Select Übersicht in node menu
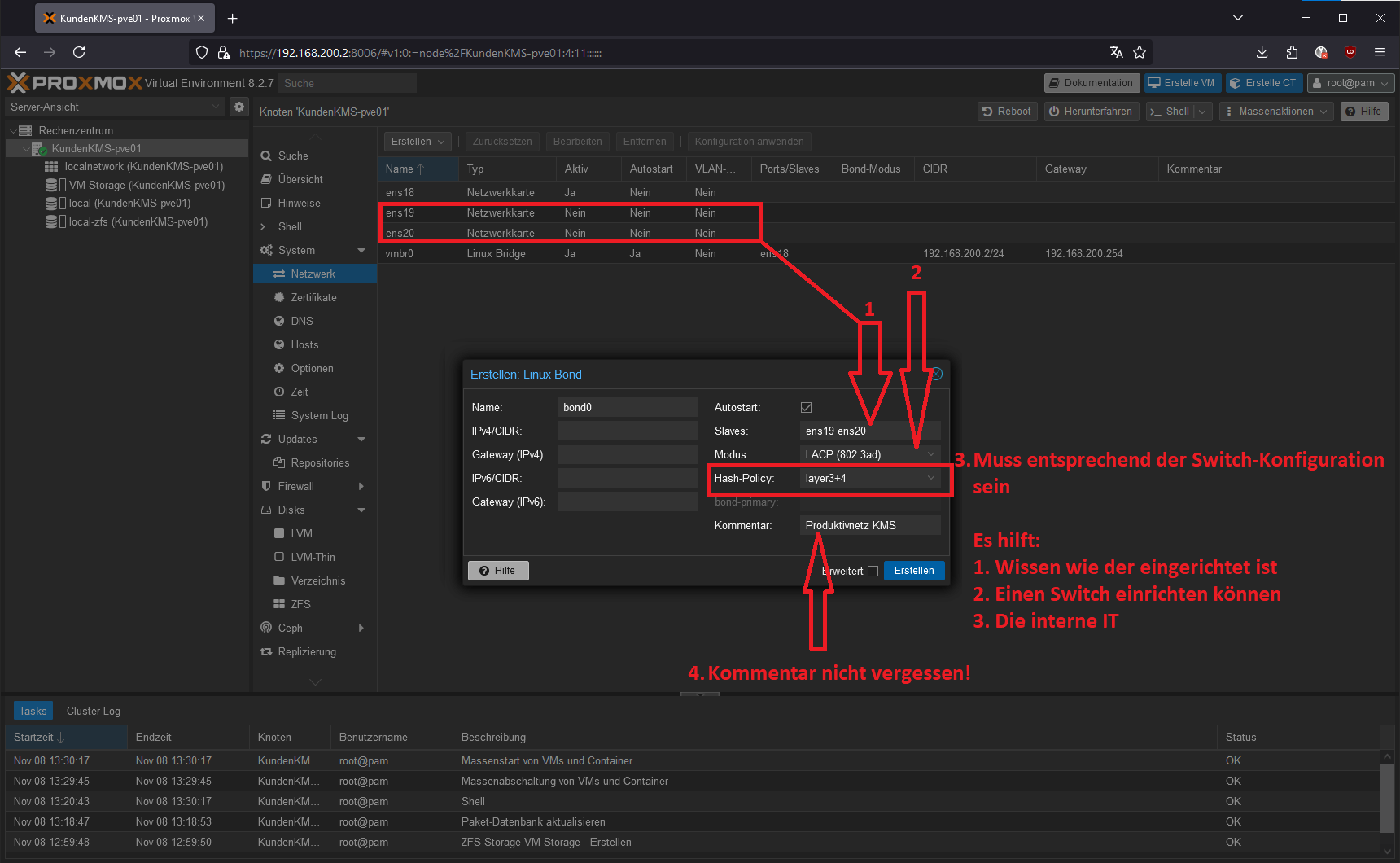This screenshot has height=863, width=1400. (300, 179)
